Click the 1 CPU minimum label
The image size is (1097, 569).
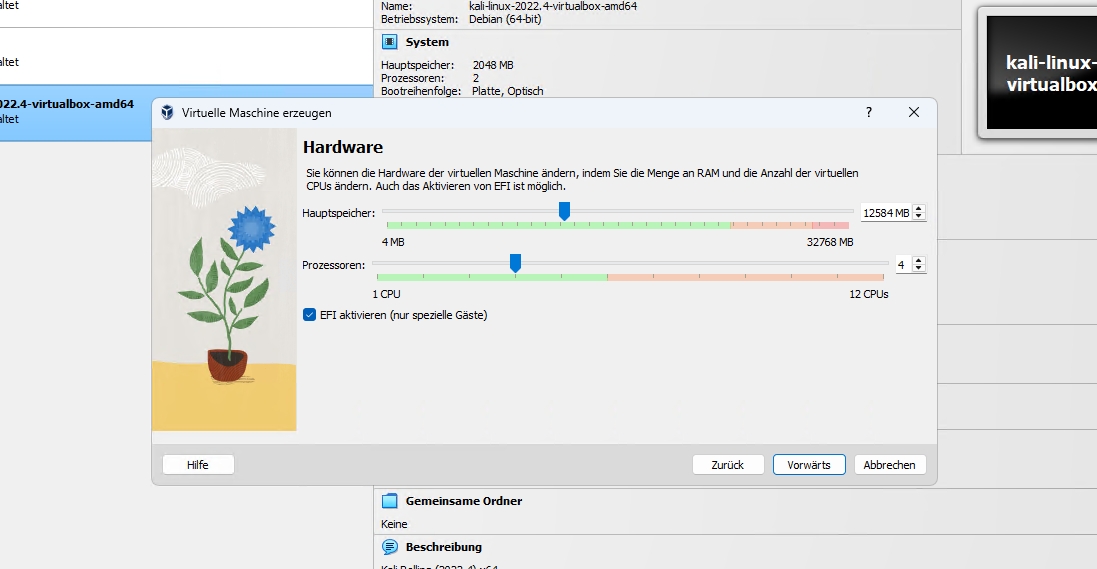click(387, 294)
